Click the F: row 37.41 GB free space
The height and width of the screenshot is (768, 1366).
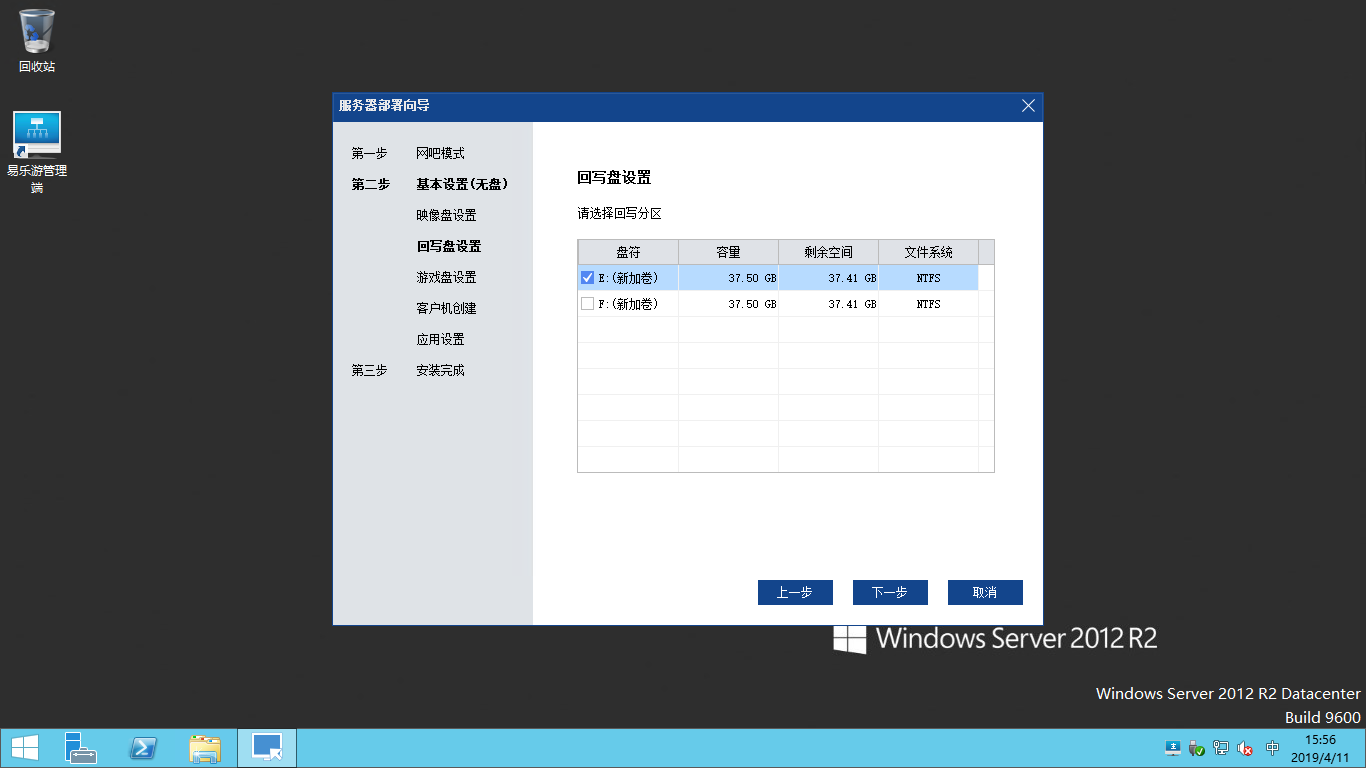coord(829,304)
